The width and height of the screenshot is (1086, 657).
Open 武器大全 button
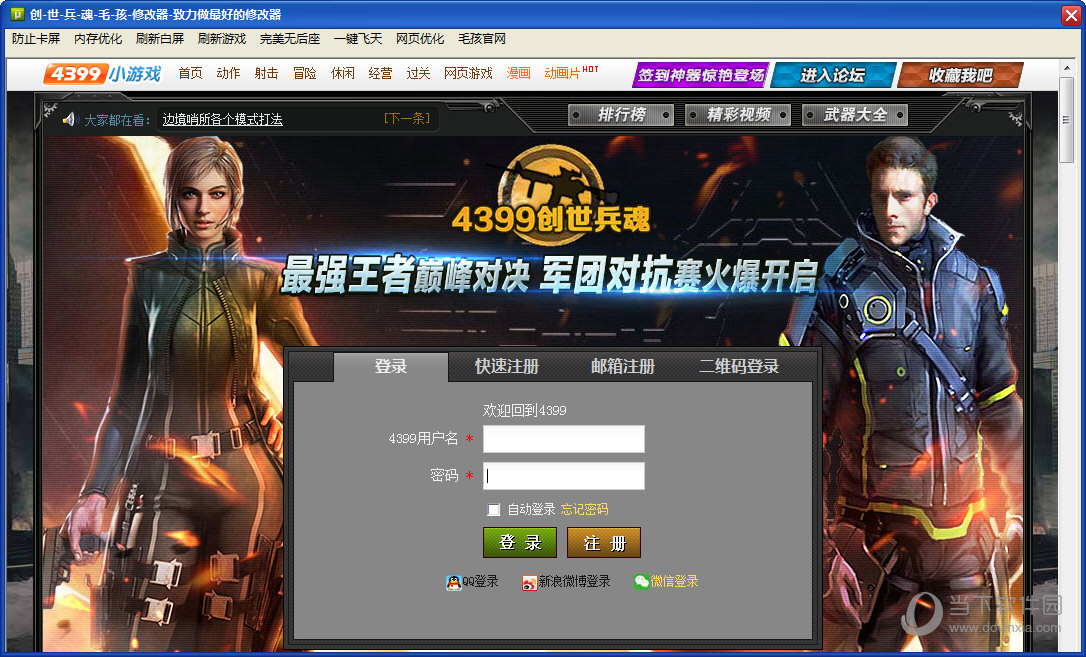coord(855,115)
